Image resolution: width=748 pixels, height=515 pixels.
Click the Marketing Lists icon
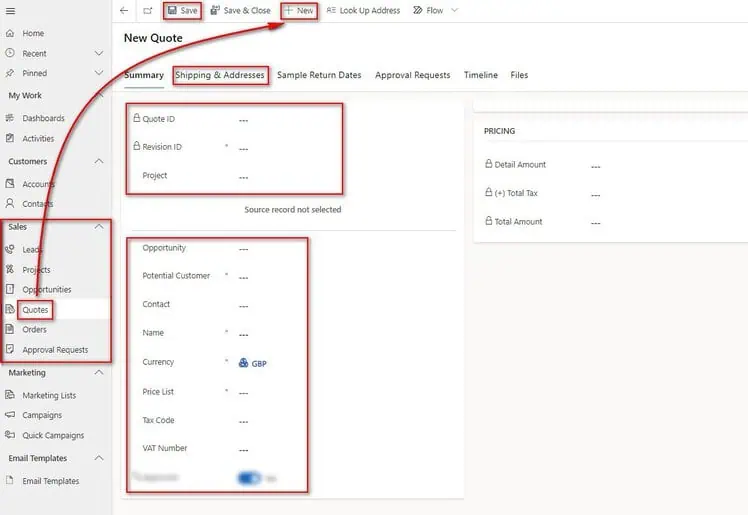click(x=10, y=395)
